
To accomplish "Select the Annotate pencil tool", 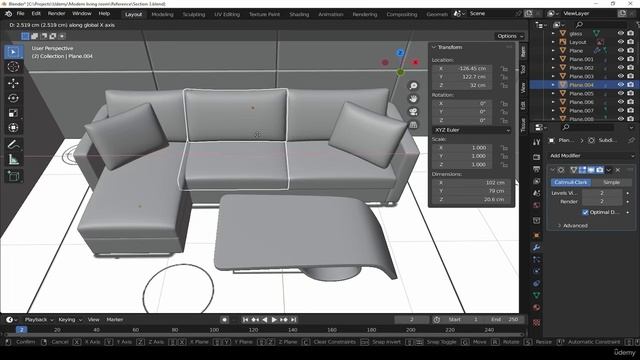I will (x=13, y=144).
